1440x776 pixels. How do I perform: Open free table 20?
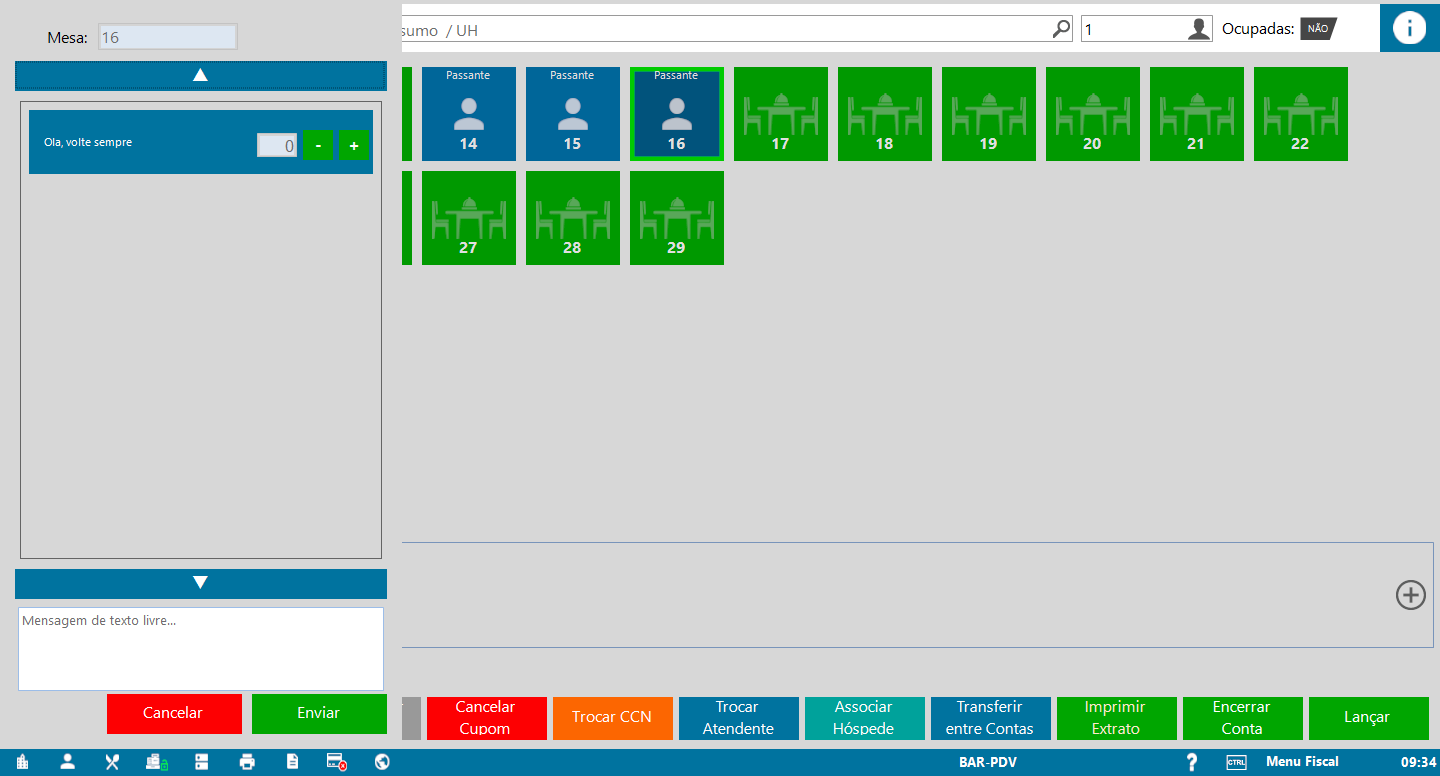[x=1093, y=114]
